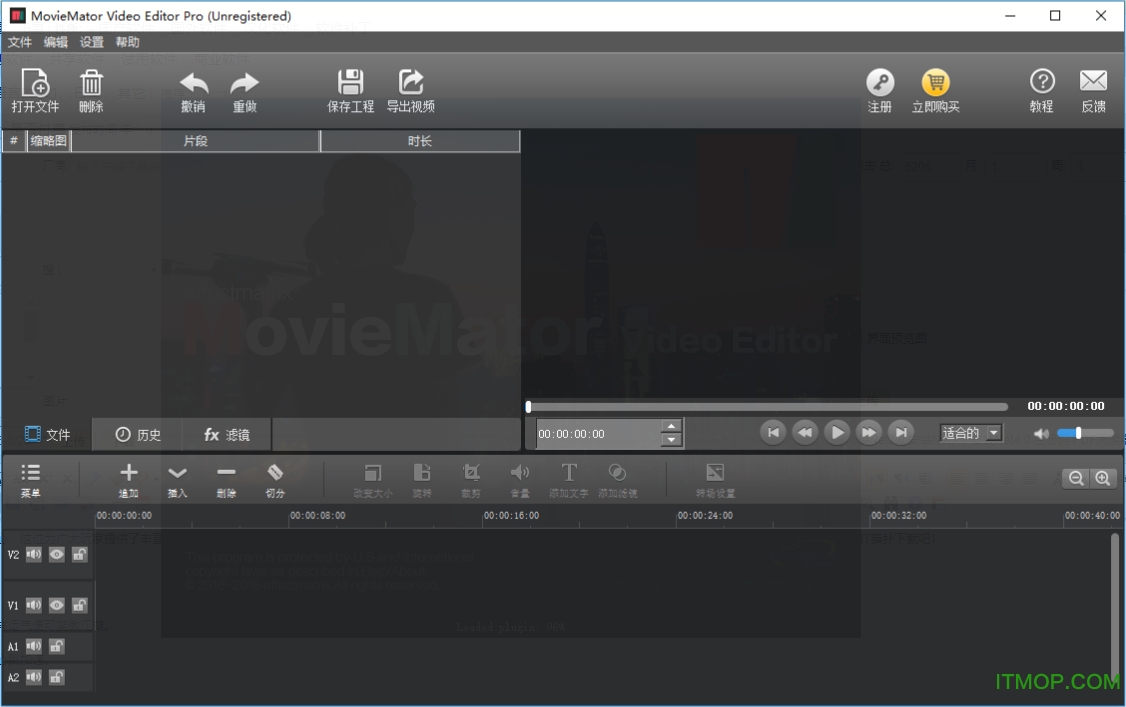Click timeline vertical scrollbar
The height and width of the screenshot is (707, 1126).
[1115, 610]
